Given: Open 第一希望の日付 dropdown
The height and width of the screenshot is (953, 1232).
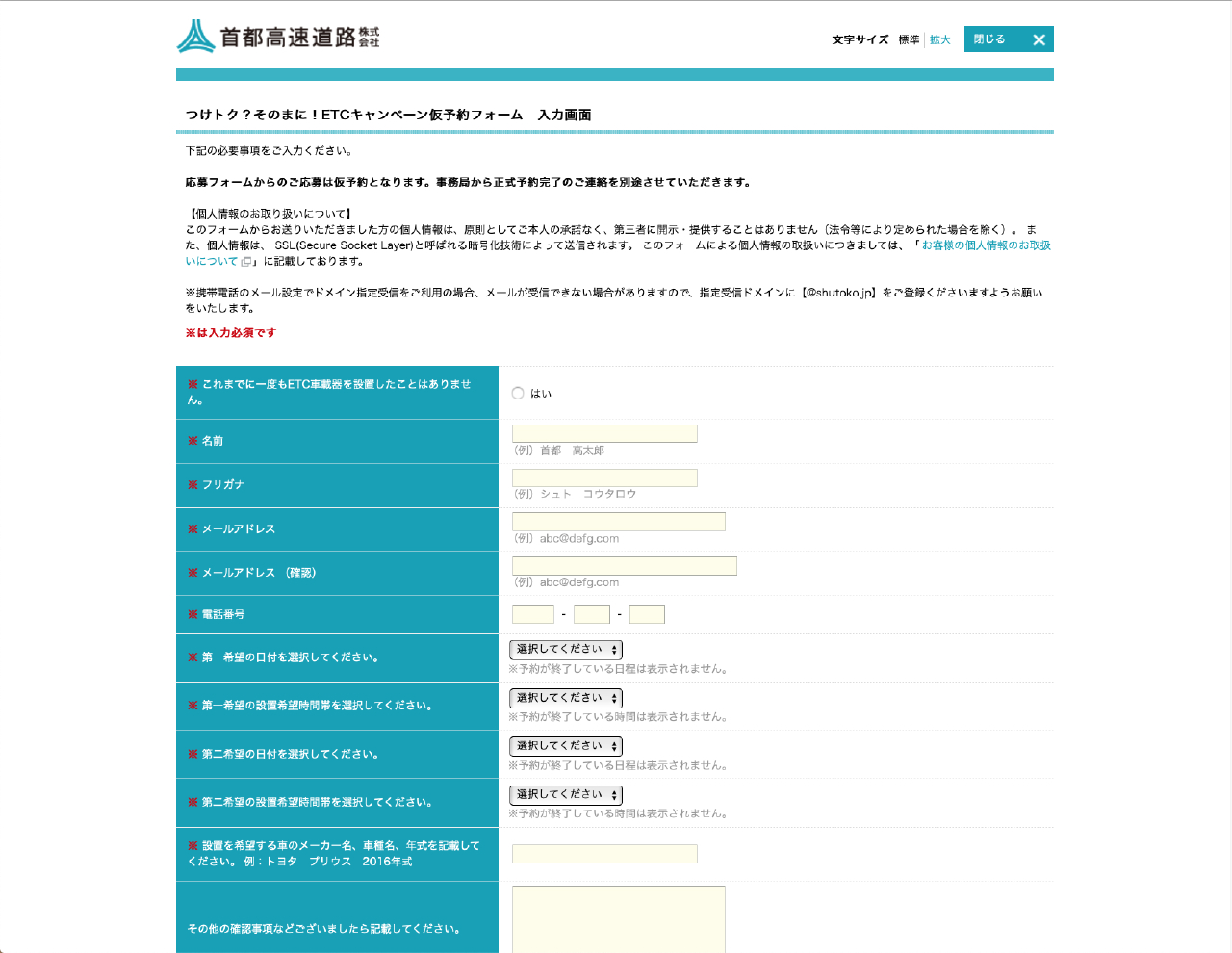Looking at the screenshot, I should tap(566, 650).
